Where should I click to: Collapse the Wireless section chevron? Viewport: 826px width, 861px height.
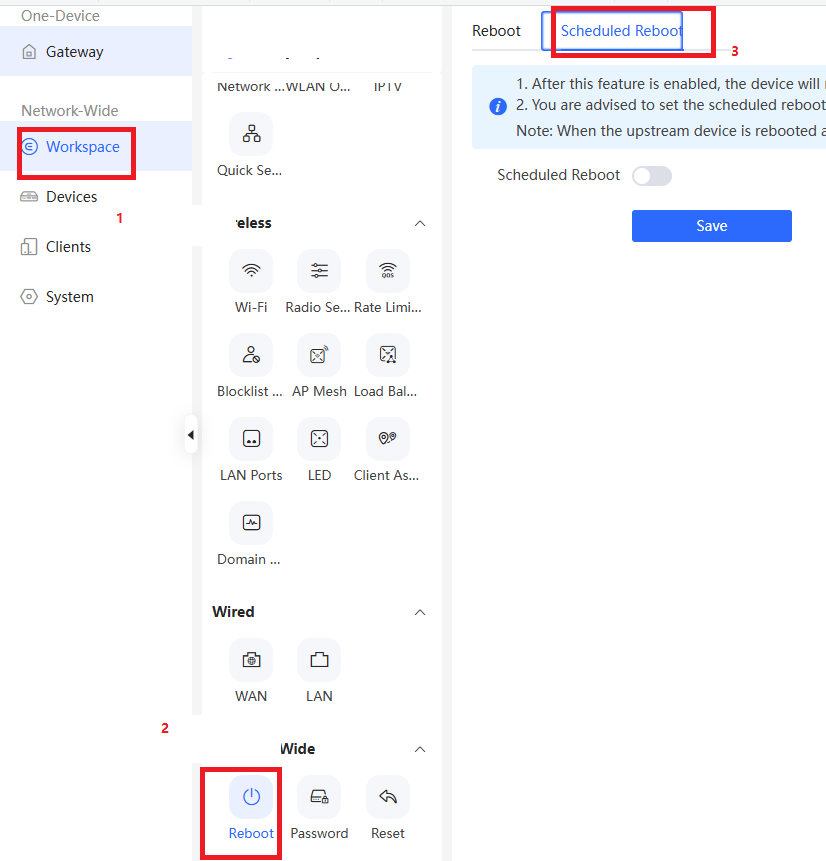[420, 223]
